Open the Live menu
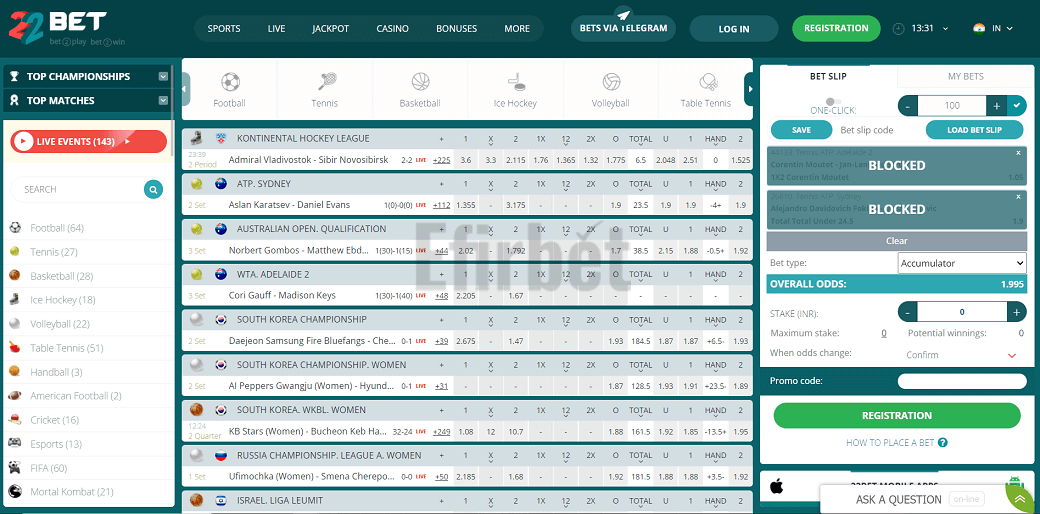Screen dimensions: 1040x514 [x=277, y=29]
